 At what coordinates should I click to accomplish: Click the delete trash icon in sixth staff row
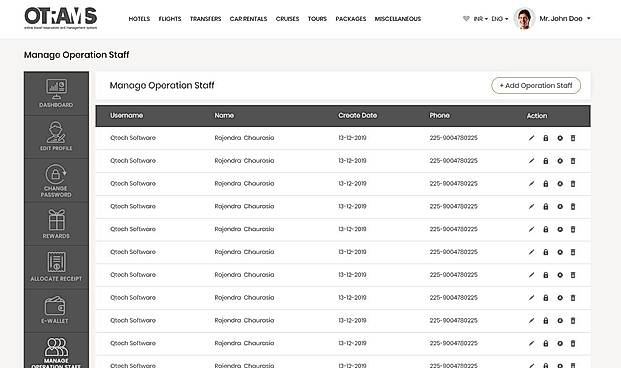click(573, 252)
